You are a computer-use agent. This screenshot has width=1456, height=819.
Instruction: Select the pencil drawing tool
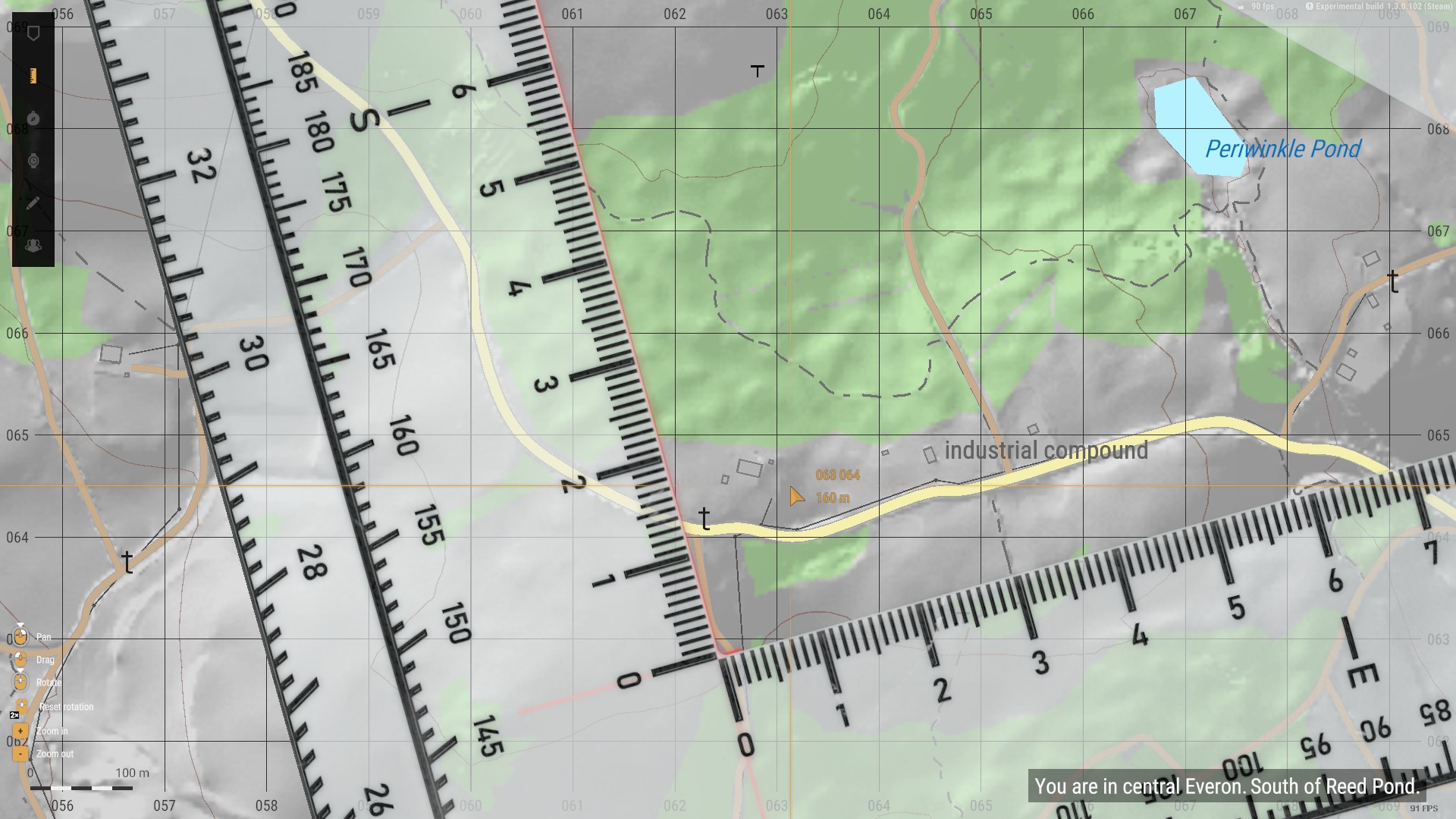pyautogui.click(x=33, y=203)
